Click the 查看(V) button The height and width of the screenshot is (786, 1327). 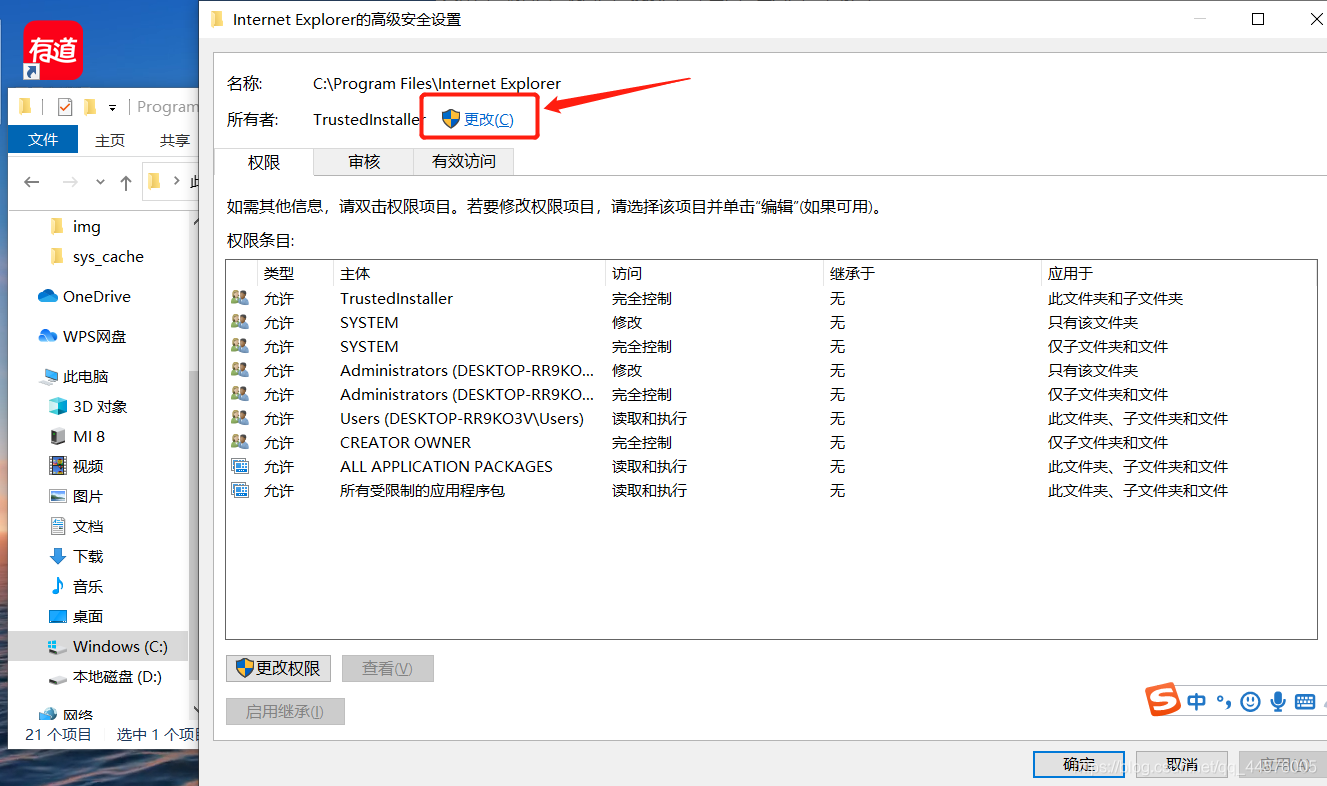387,668
